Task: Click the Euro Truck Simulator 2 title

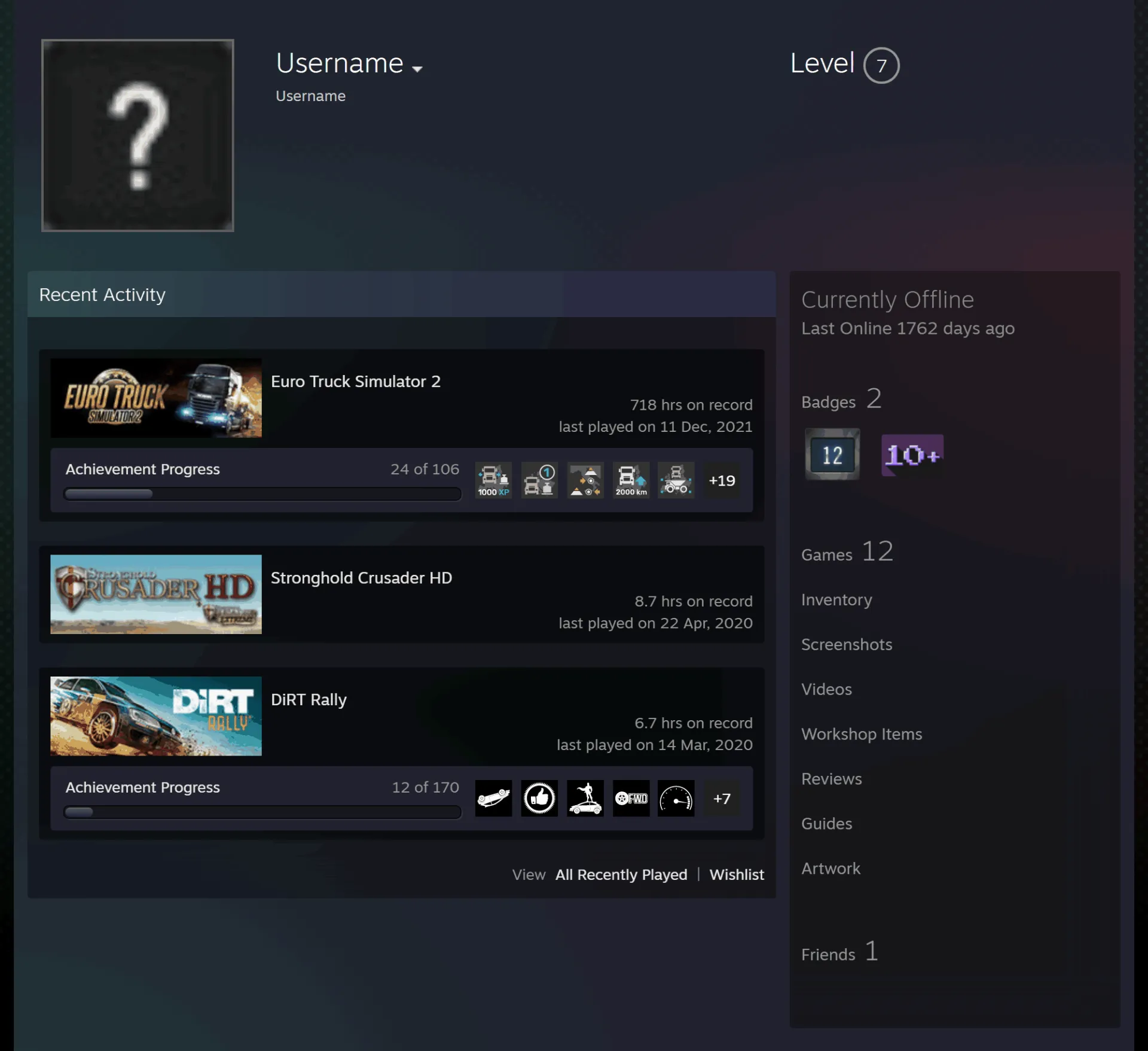Action: tap(356, 381)
